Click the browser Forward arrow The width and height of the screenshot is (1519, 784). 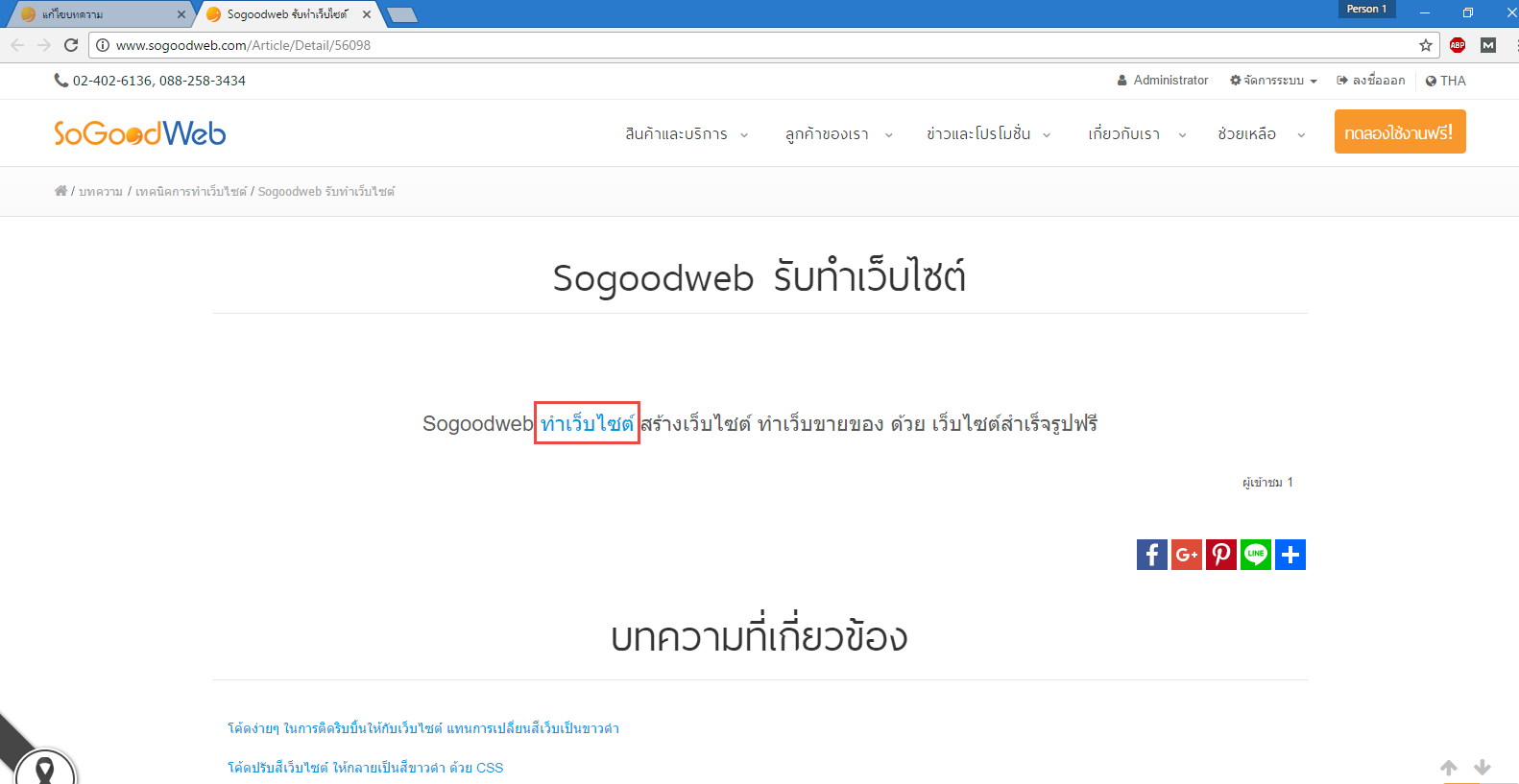44,45
